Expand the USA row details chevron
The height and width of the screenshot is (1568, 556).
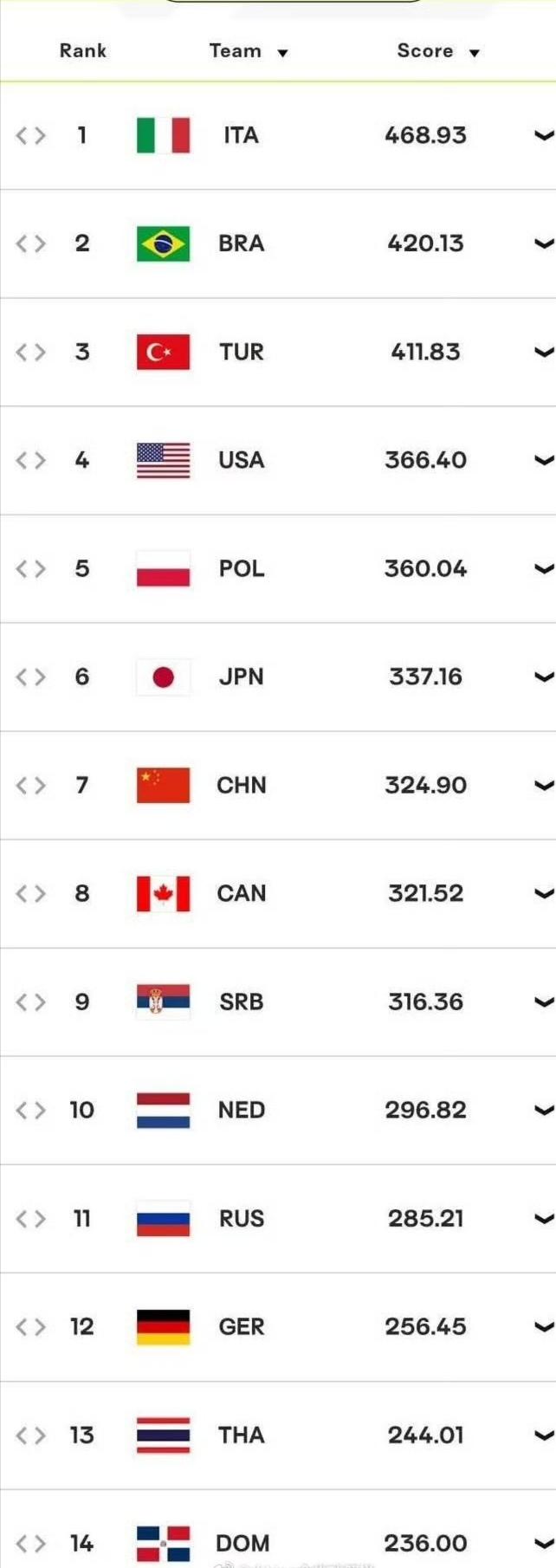pyautogui.click(x=544, y=460)
